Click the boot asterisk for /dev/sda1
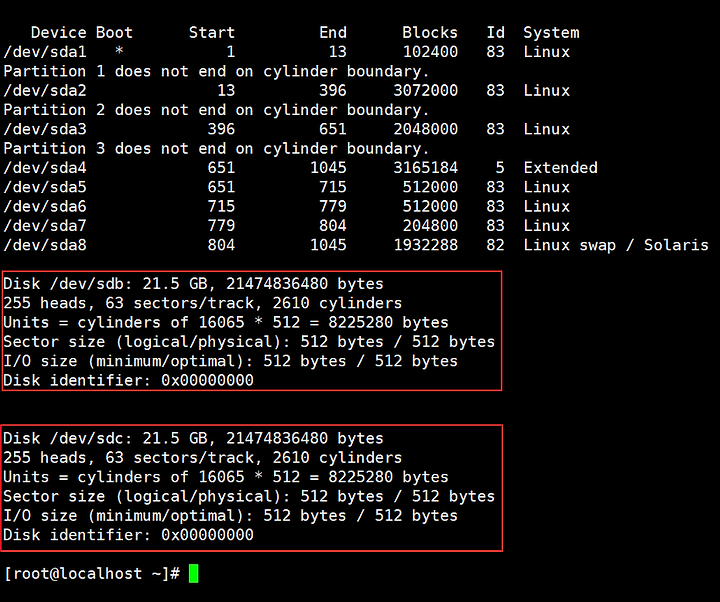 tap(119, 51)
